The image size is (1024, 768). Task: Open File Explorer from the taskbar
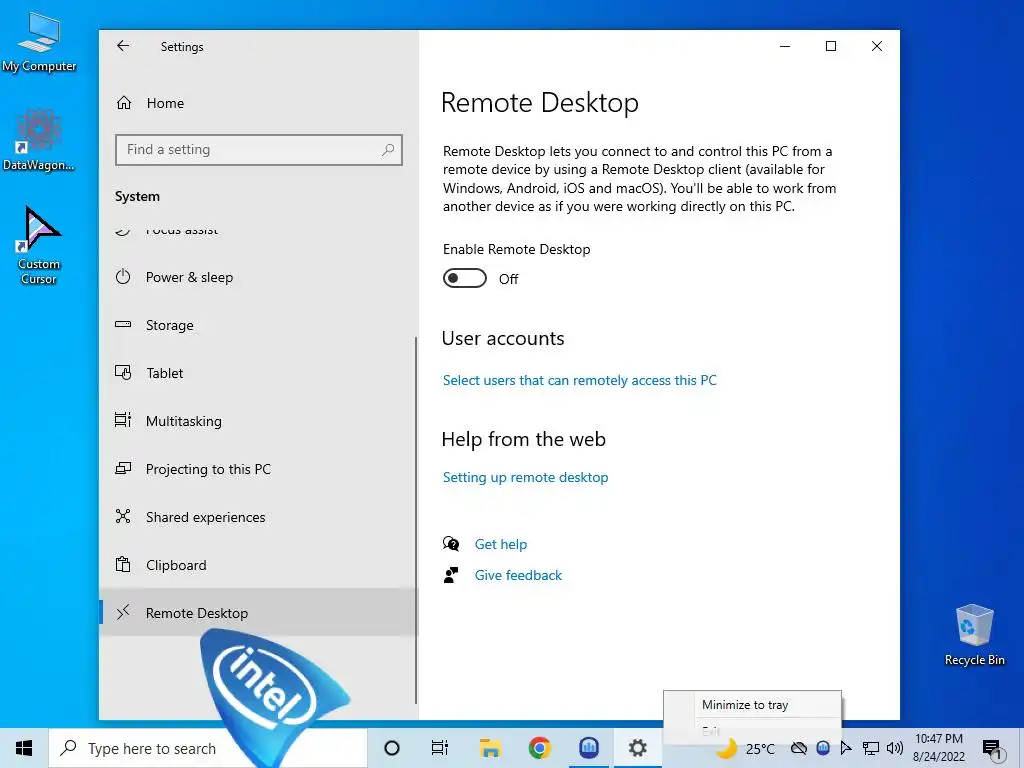tap(490, 748)
